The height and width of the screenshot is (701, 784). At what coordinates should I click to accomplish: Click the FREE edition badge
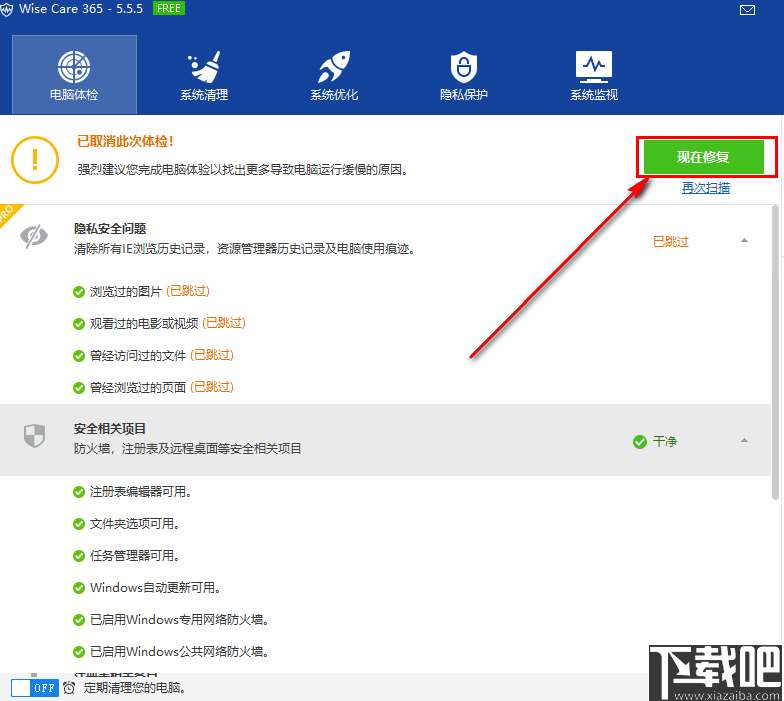(168, 8)
